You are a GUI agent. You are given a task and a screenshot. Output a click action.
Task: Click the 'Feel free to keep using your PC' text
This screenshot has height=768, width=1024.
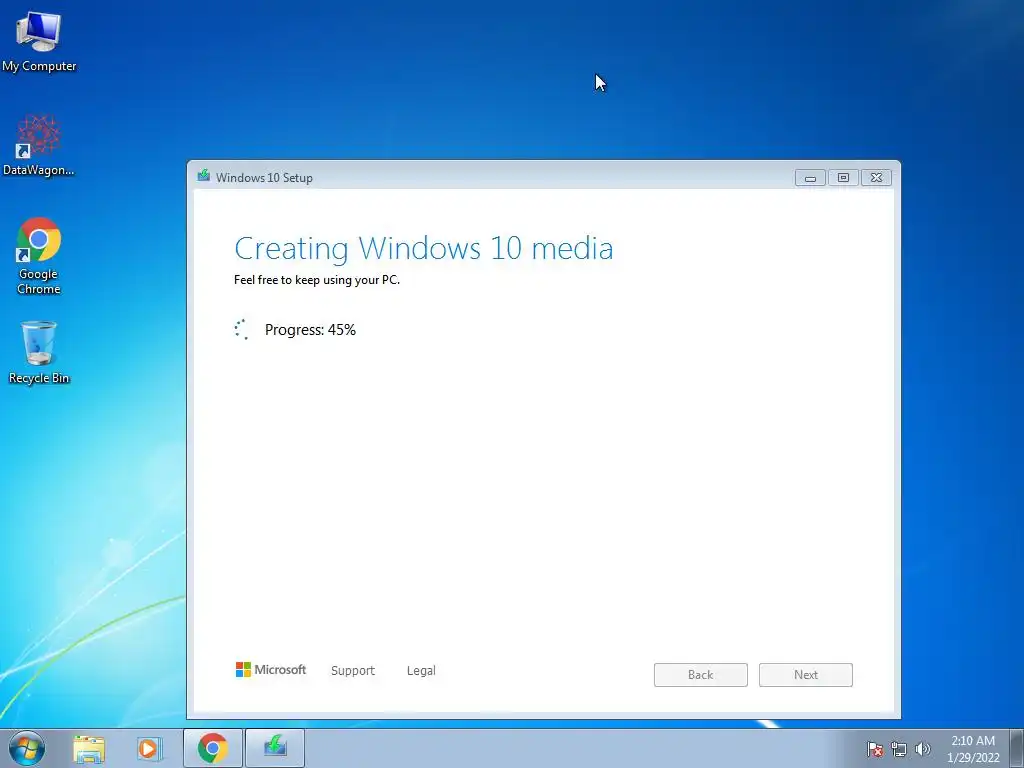pos(317,280)
